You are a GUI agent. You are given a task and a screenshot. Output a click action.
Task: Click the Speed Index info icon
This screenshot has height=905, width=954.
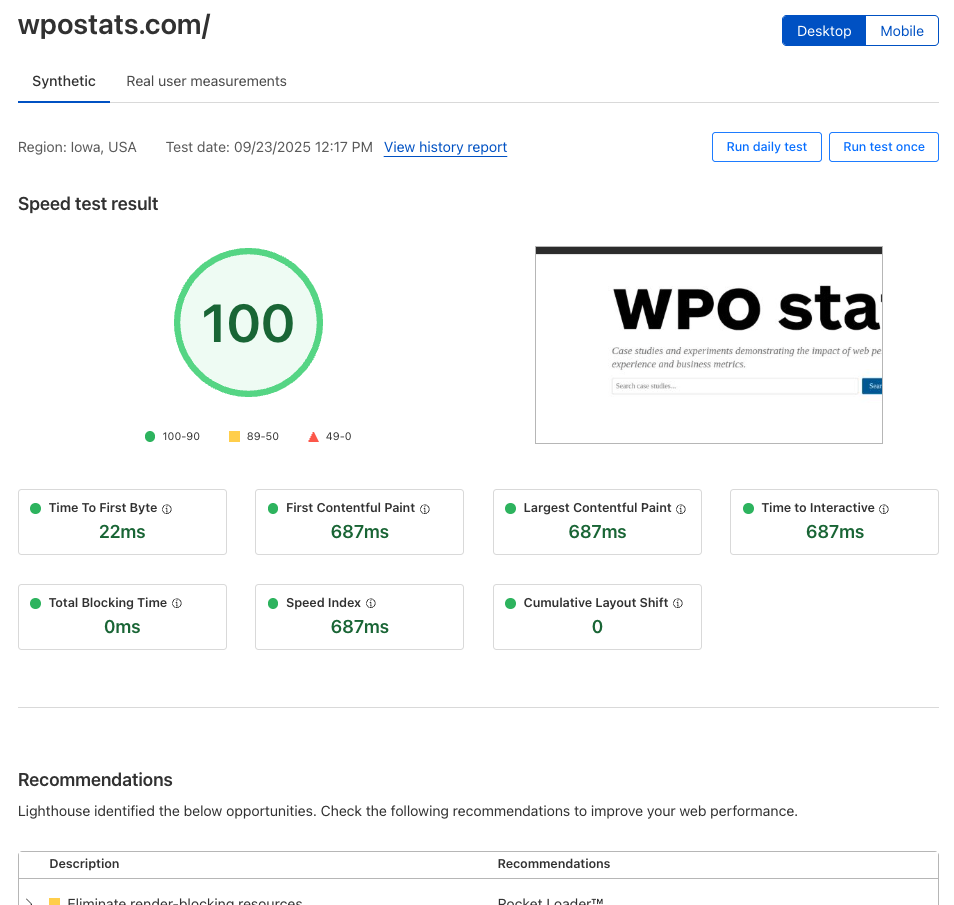(371, 604)
